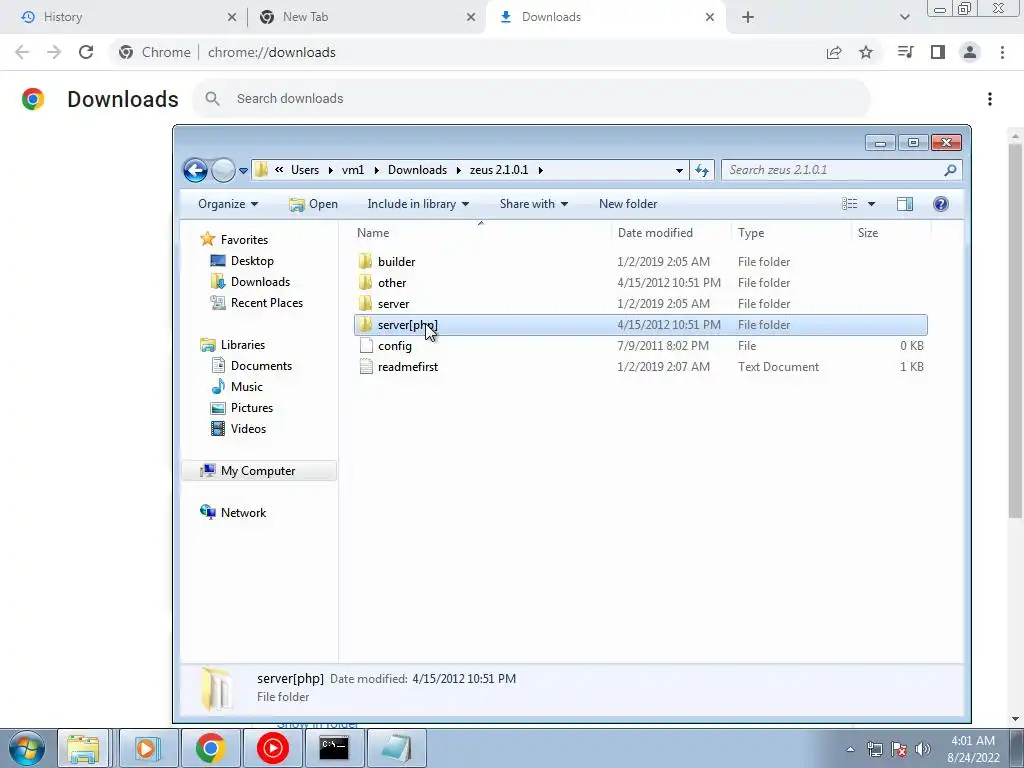
Task: Open Libraries in navigation pane
Action: pyautogui.click(x=242, y=345)
